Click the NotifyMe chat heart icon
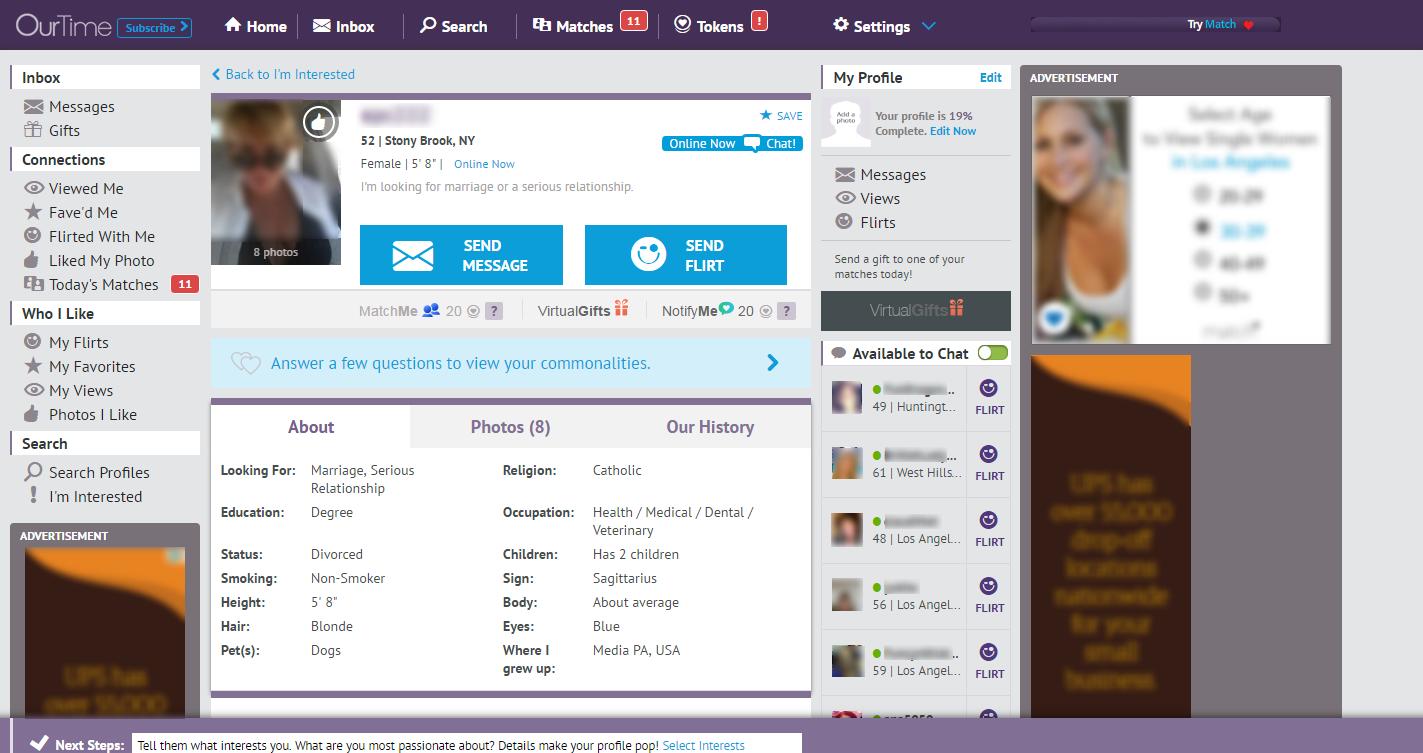Screen dimensions: 1423x753 click(x=726, y=309)
